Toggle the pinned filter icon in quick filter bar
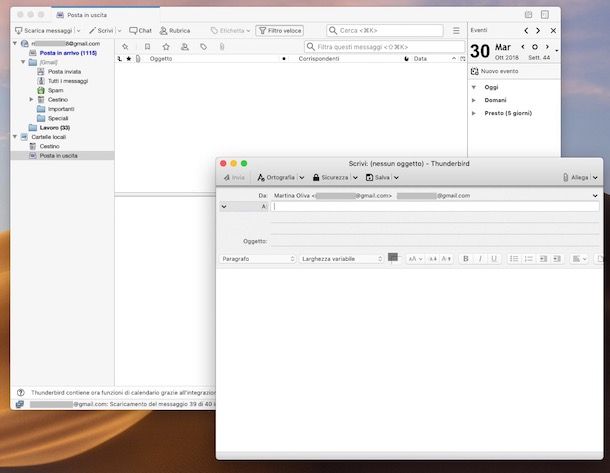This screenshot has width=610, height=473. coord(125,47)
